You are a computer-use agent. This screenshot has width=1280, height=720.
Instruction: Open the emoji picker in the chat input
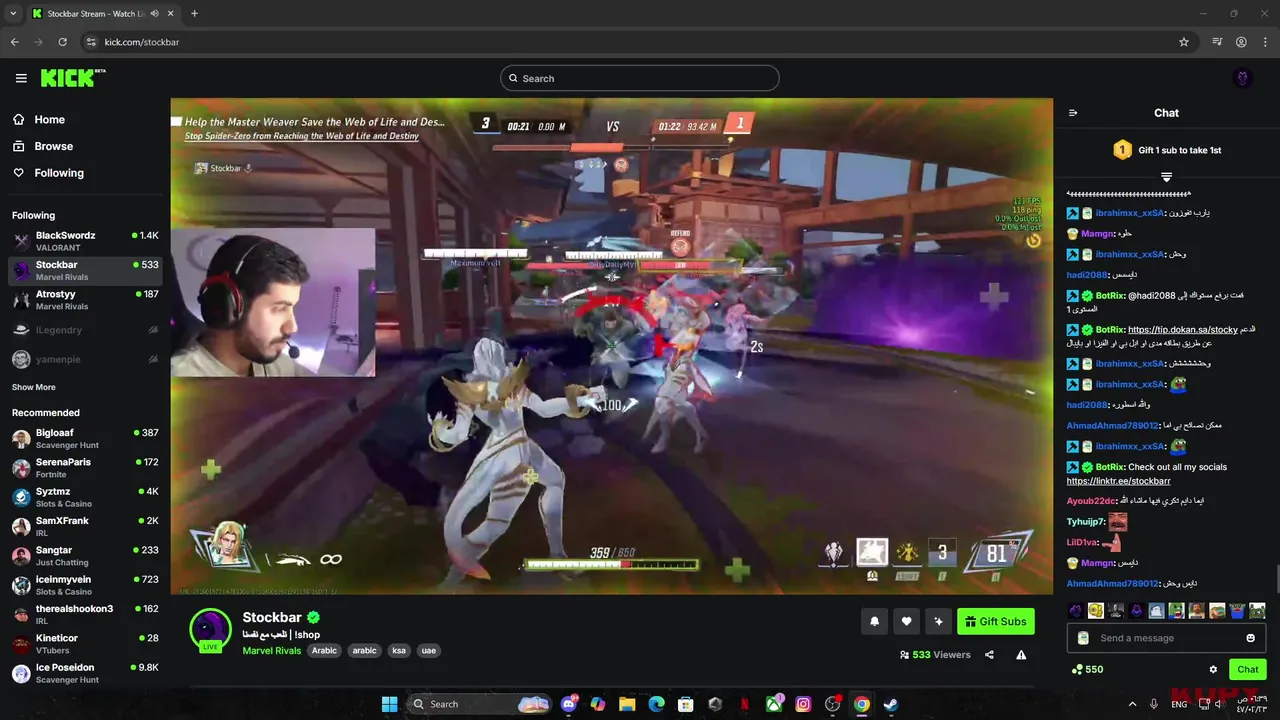click(1250, 638)
